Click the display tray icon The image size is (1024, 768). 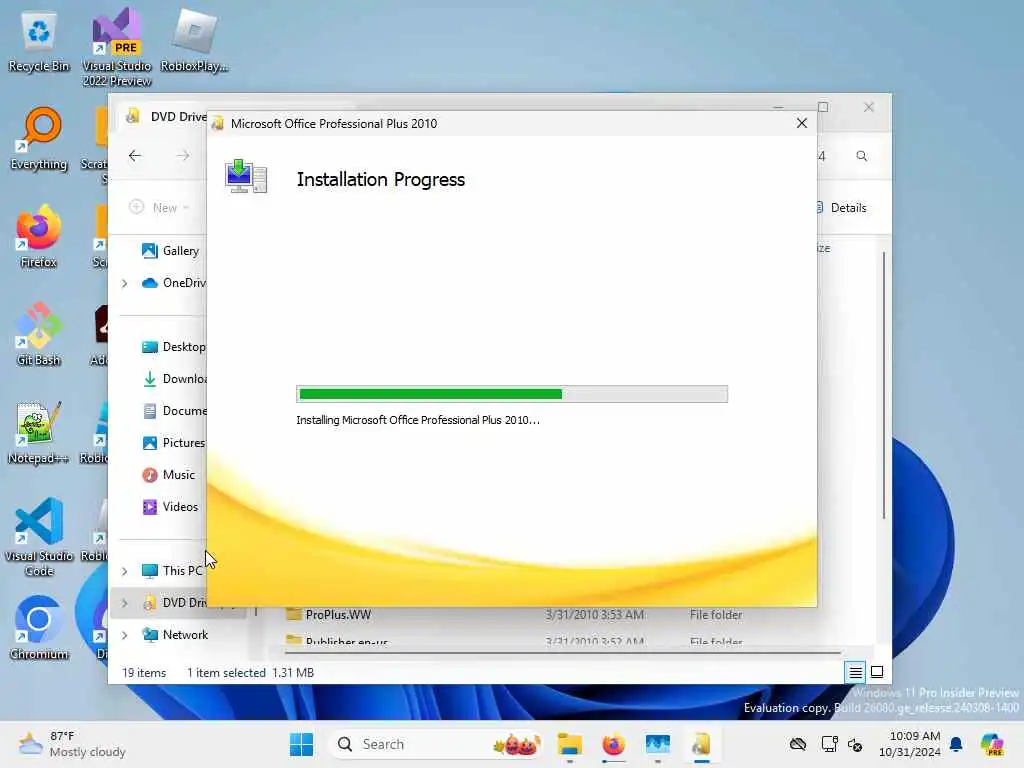829,744
